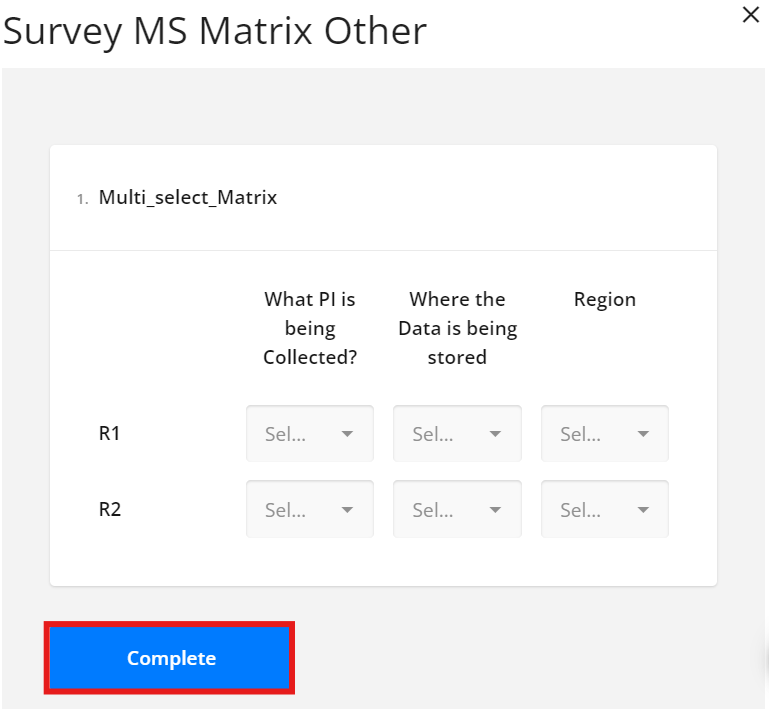Viewport: 769px width, 709px height.
Task: Click the Multi_select_Matrix question title
Action: click(x=188, y=198)
